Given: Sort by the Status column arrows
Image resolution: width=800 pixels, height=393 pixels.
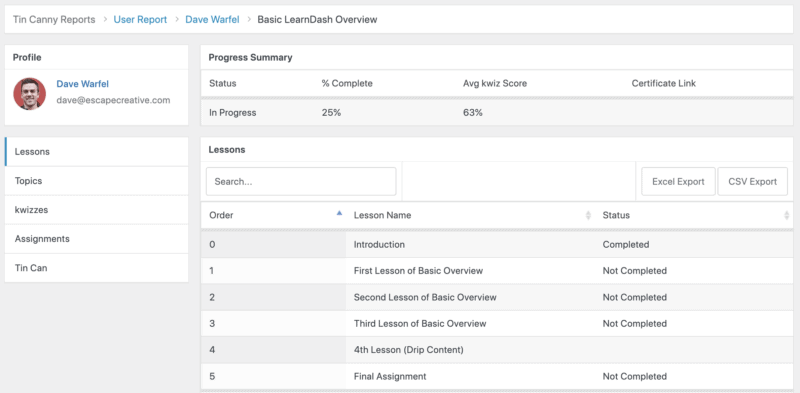Looking at the screenshot, I should click(786, 215).
